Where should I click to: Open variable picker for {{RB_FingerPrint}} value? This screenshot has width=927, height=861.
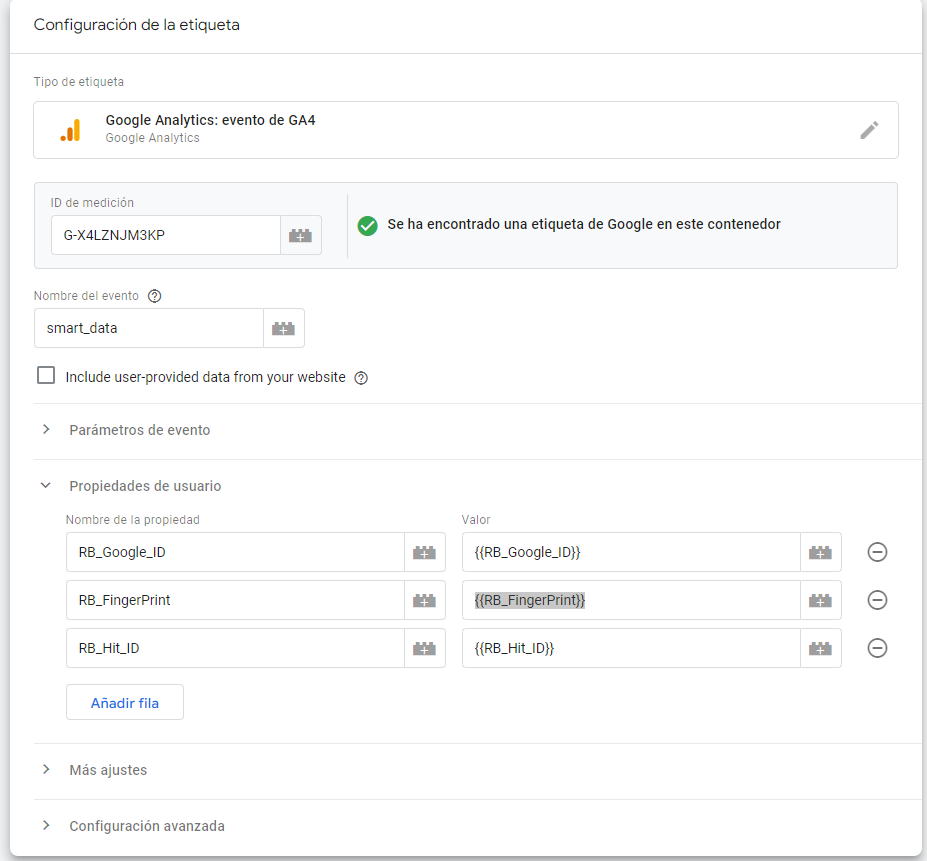click(821, 600)
